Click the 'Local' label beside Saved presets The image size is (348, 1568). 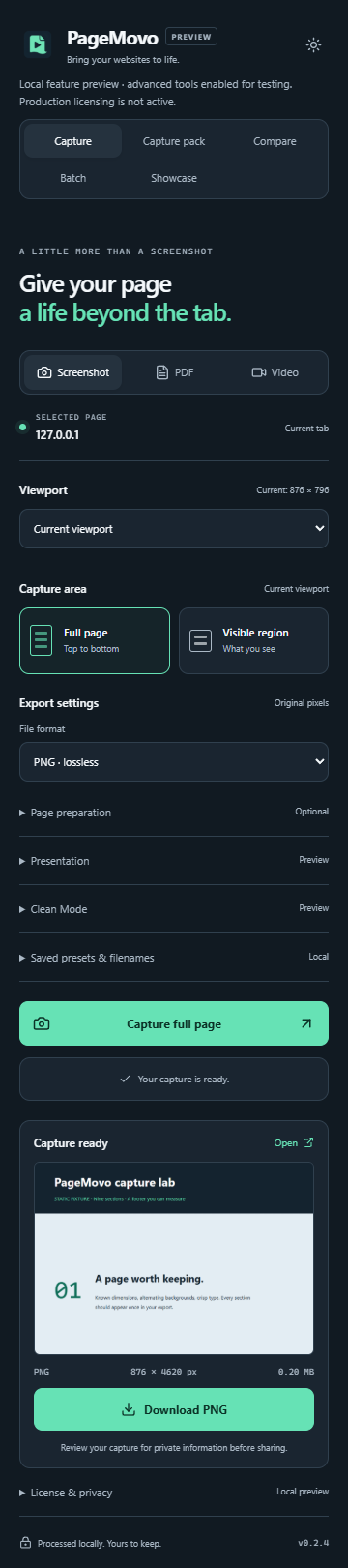319,957
